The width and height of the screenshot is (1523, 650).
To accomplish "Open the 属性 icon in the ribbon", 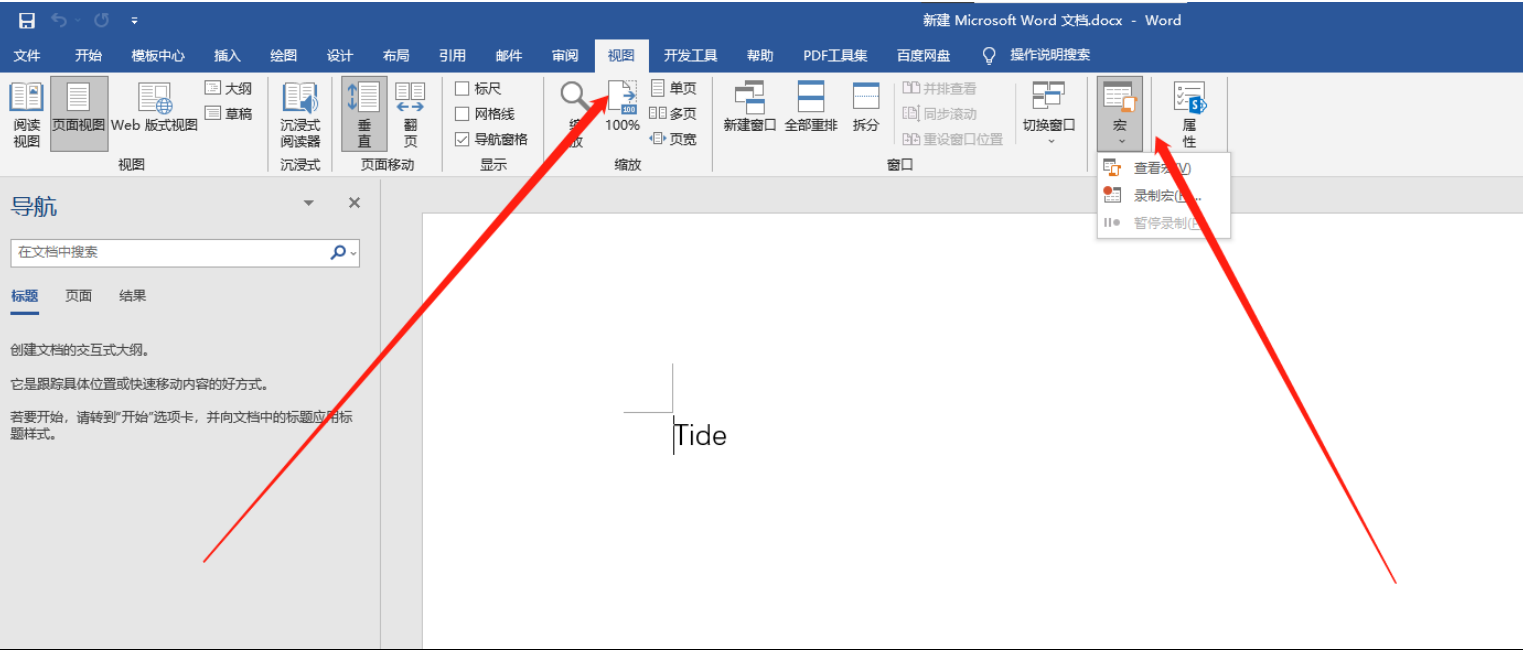I will [x=1189, y=112].
